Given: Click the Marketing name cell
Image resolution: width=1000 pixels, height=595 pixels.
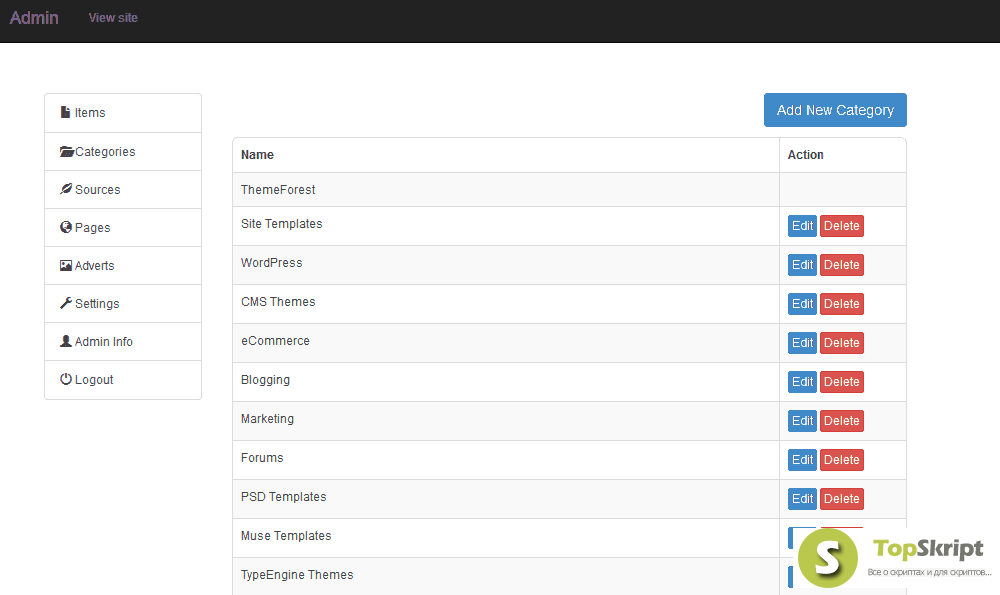Looking at the screenshot, I should [x=506, y=420].
